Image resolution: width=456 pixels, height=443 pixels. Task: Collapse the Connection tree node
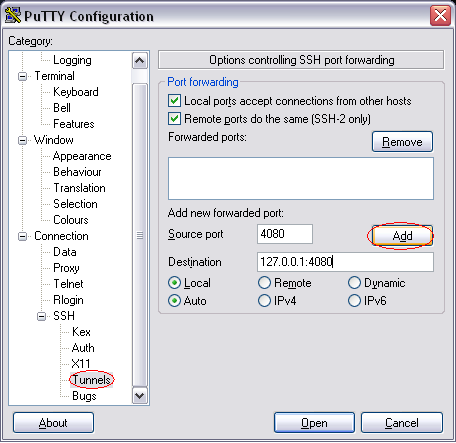coord(22,236)
